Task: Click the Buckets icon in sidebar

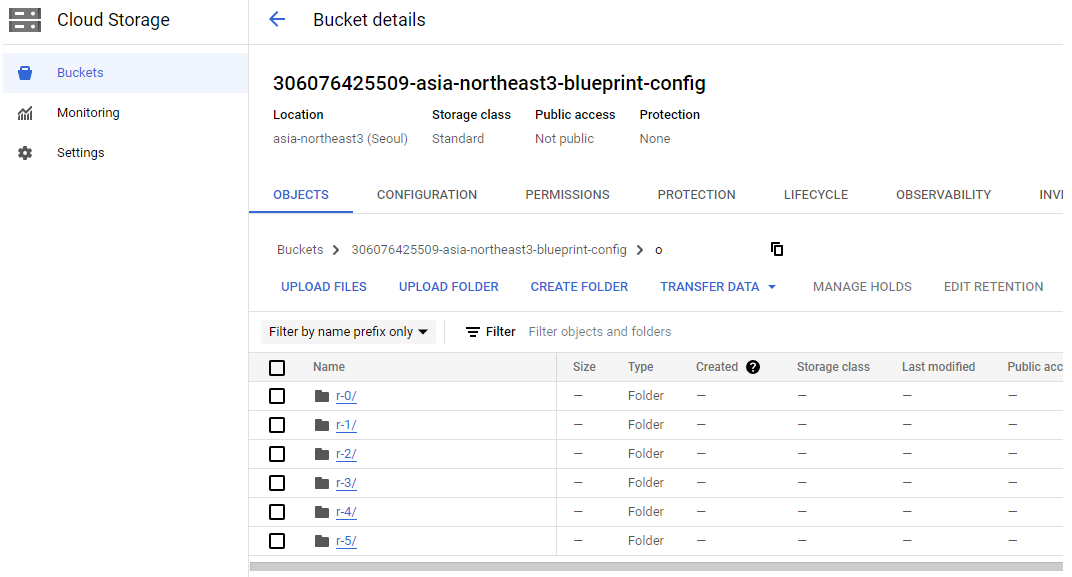Action: coord(25,72)
